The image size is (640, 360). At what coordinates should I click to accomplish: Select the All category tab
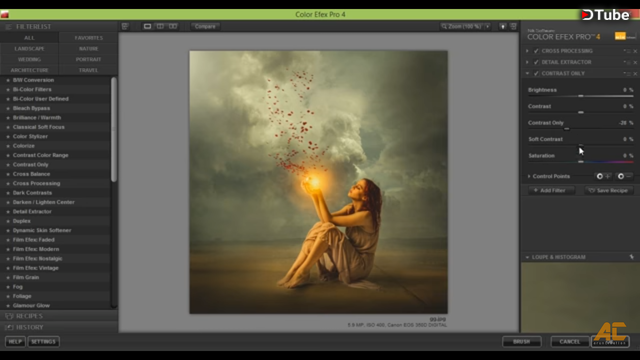tap(29, 38)
